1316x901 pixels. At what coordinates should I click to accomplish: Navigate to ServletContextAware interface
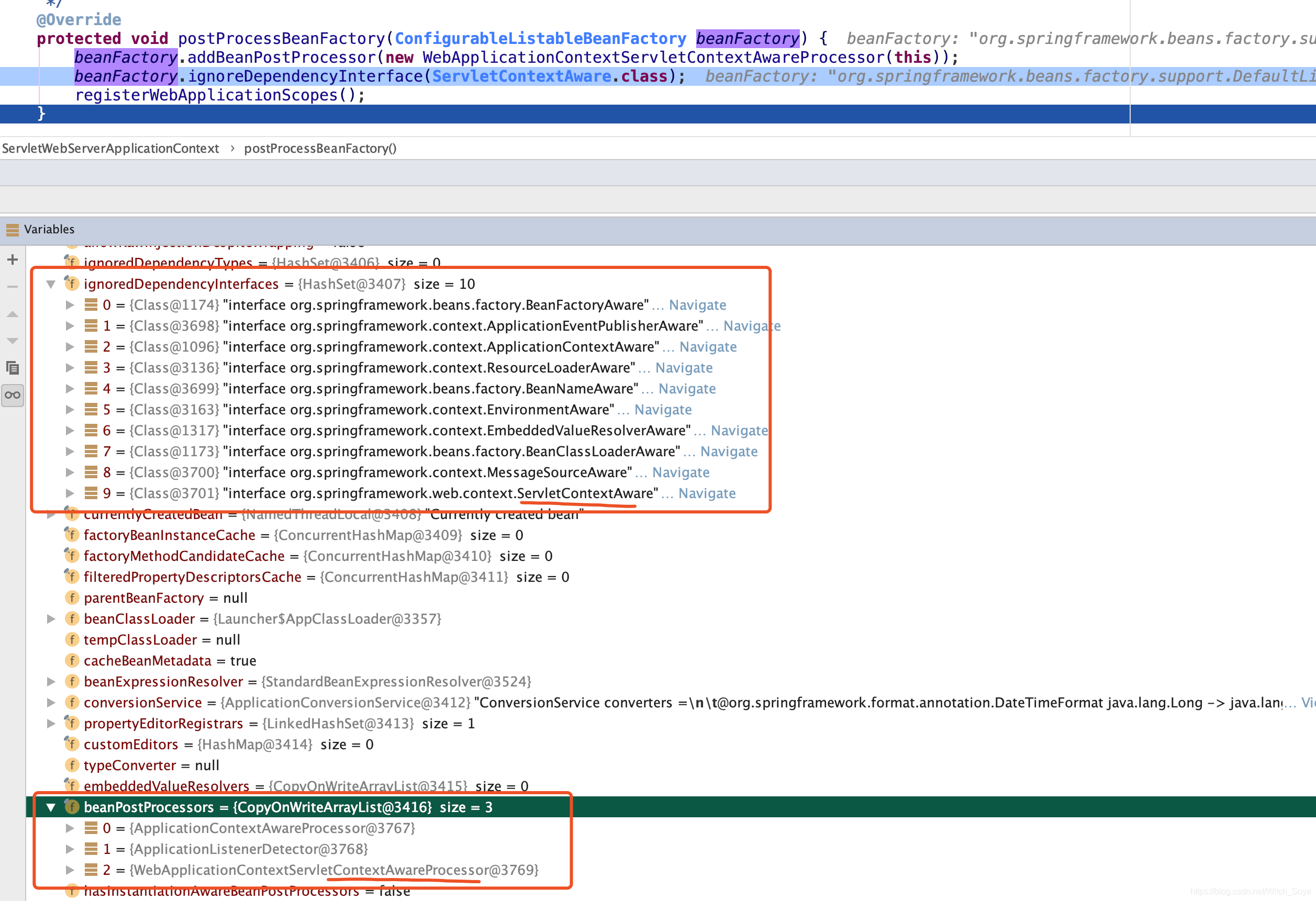(x=707, y=493)
